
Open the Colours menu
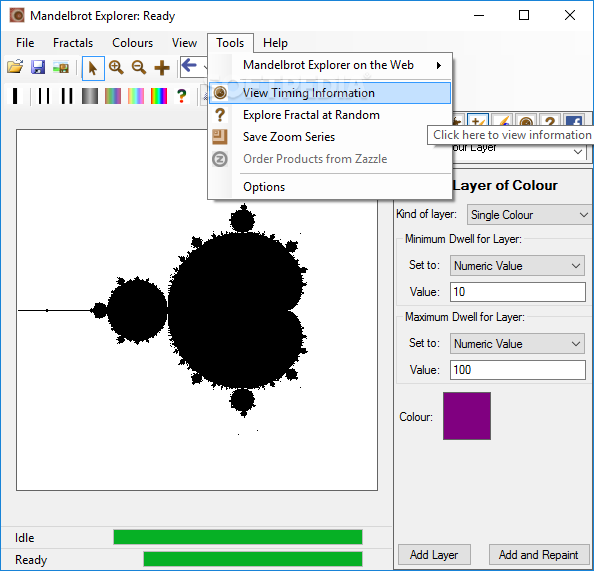132,43
